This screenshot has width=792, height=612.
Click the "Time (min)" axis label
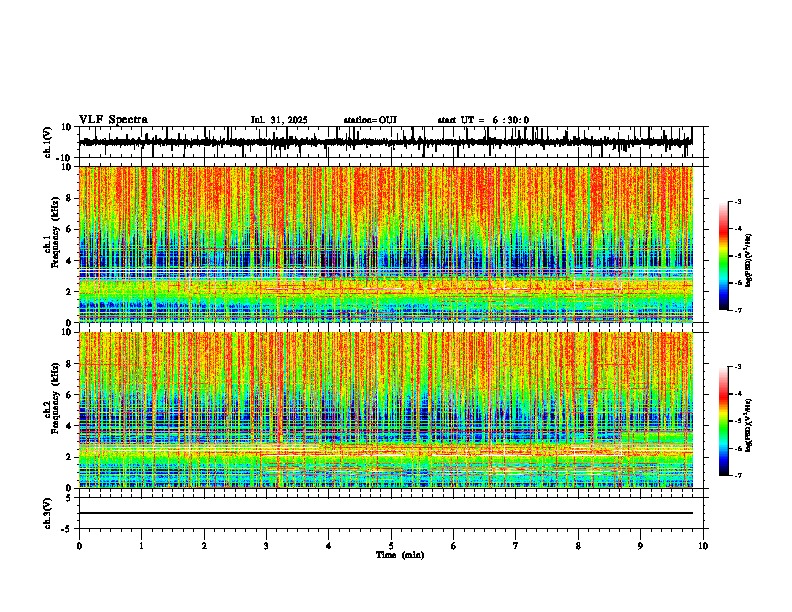[400, 555]
